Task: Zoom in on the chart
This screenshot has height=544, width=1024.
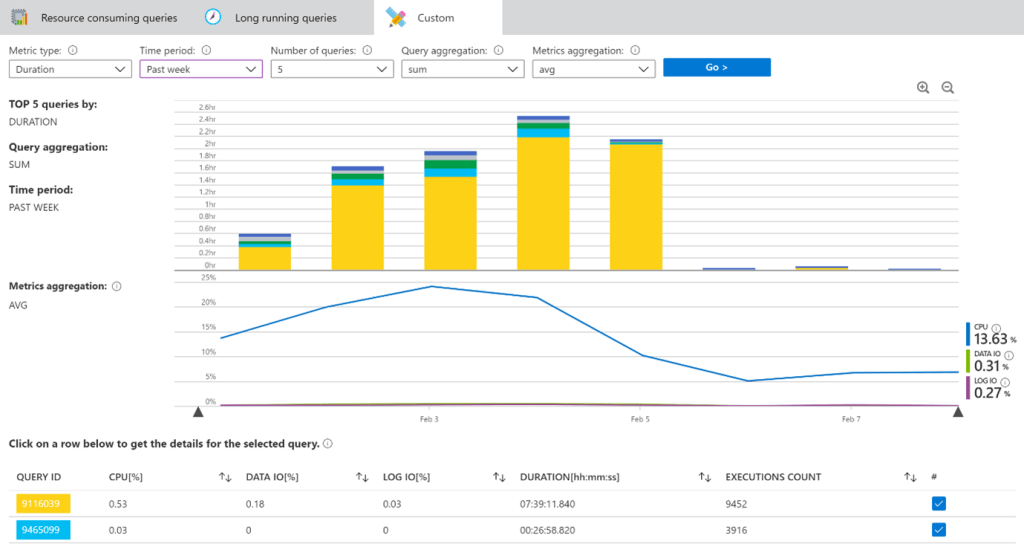Action: coord(923,88)
